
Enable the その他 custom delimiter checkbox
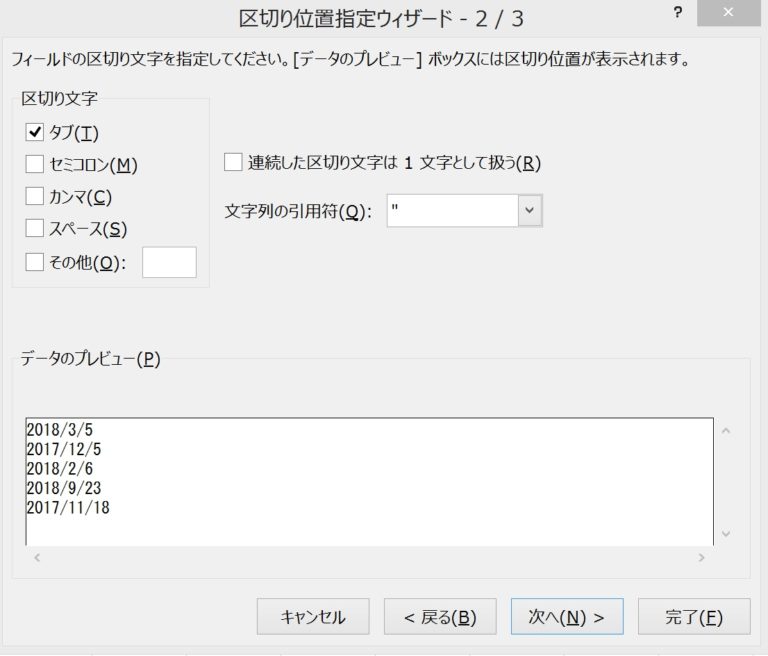(x=35, y=262)
